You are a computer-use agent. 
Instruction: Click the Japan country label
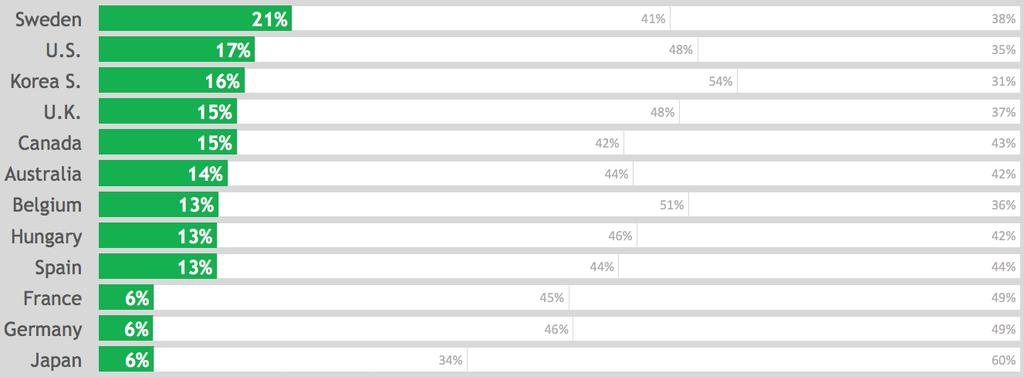click(56, 361)
